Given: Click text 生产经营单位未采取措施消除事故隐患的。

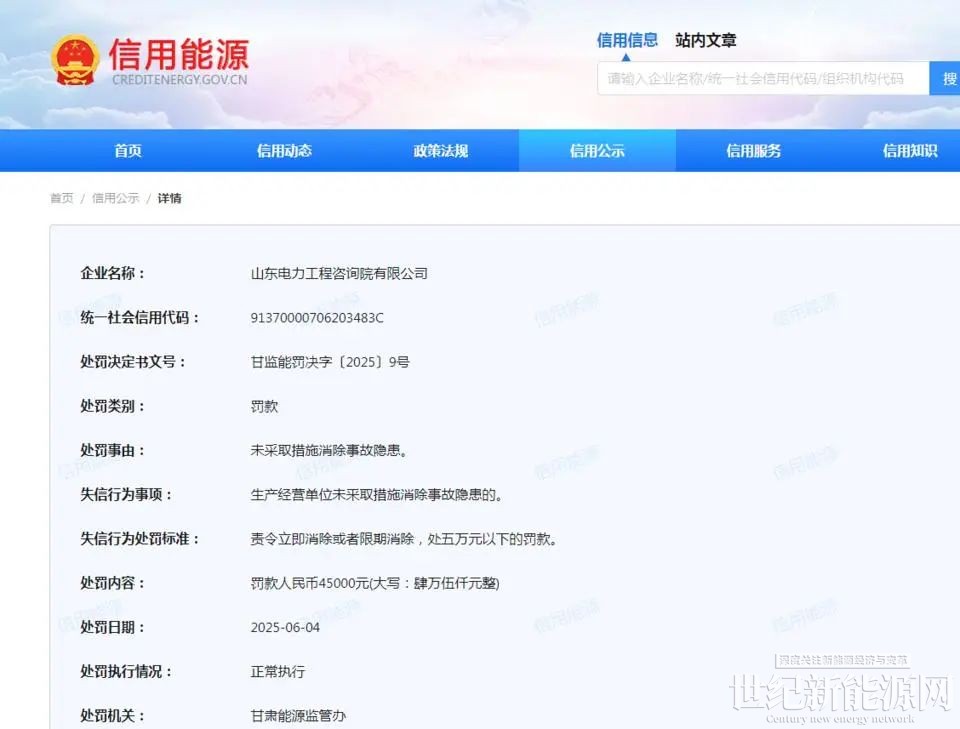Looking at the screenshot, I should [377, 495].
